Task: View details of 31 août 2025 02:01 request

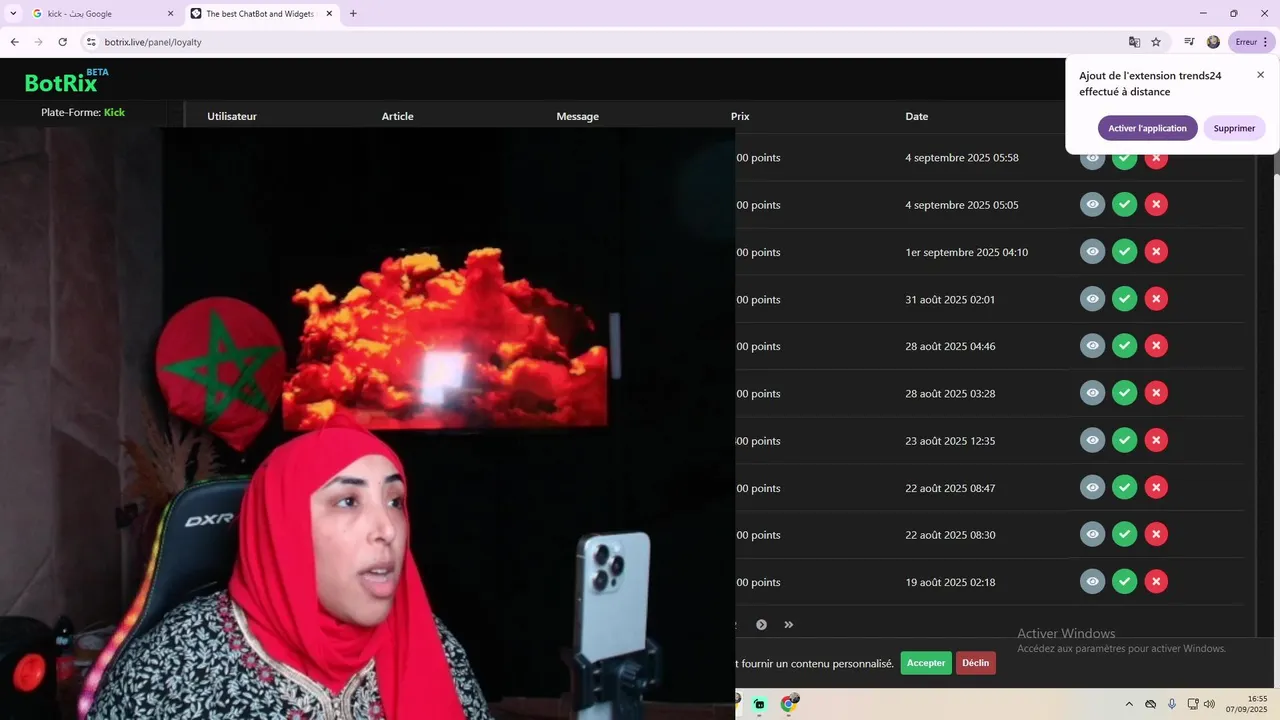Action: point(1092,298)
